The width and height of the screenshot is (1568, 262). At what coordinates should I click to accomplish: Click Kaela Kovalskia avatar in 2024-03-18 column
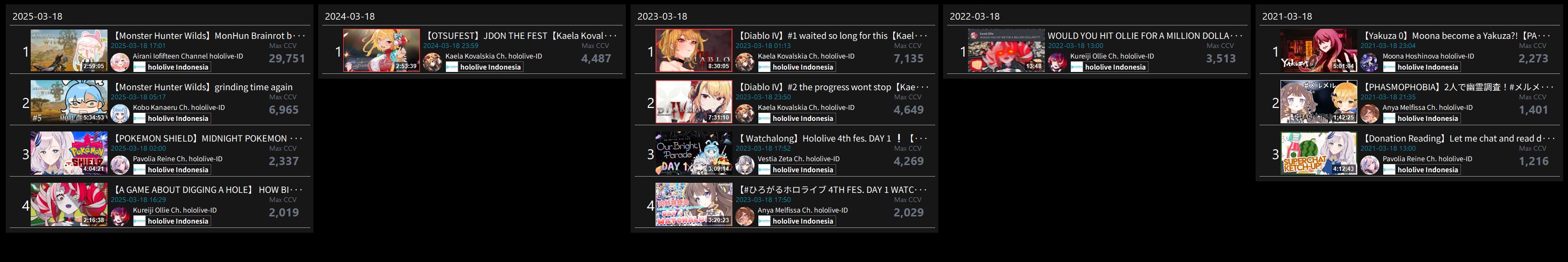click(x=432, y=62)
